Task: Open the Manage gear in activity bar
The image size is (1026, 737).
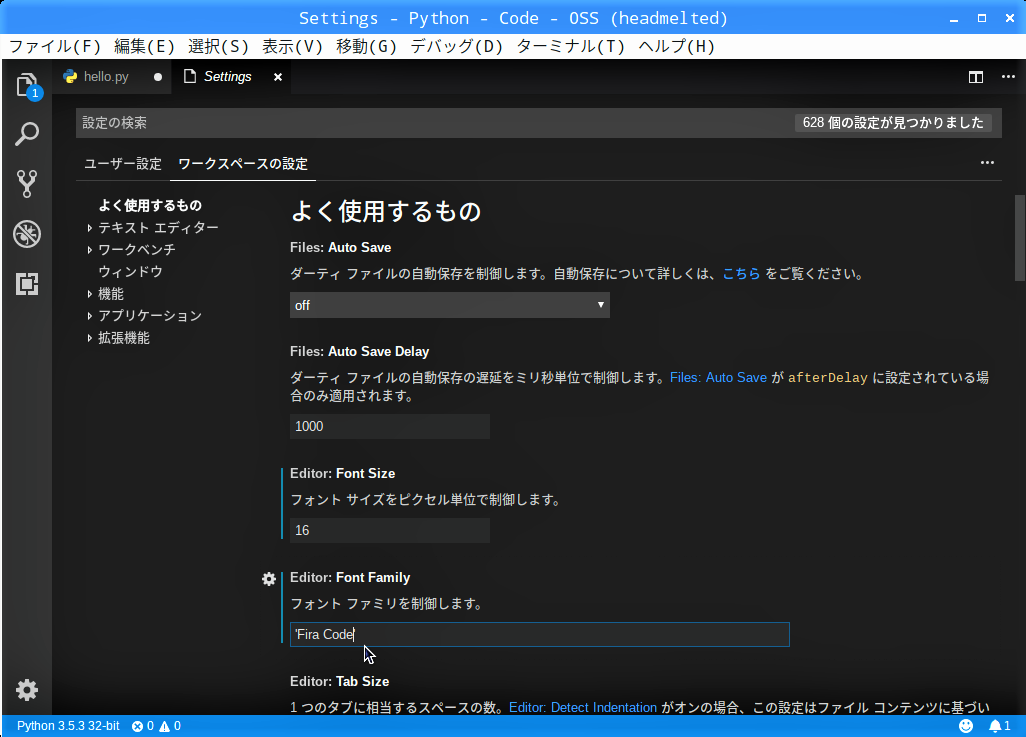Action: point(27,690)
